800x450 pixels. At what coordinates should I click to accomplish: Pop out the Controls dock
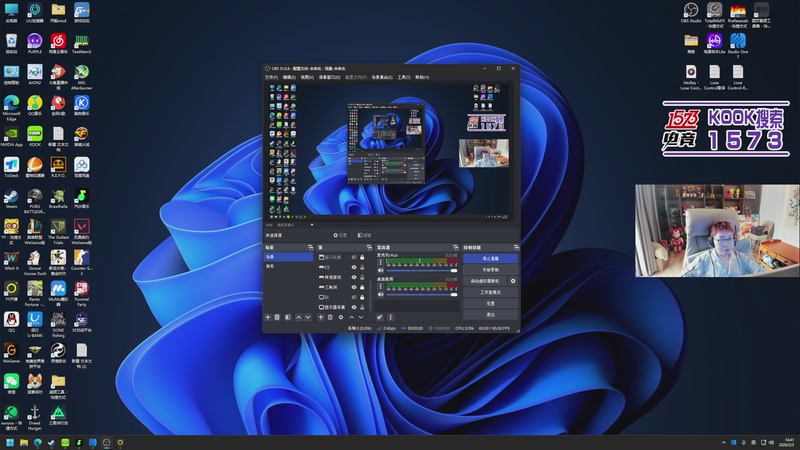coord(516,247)
